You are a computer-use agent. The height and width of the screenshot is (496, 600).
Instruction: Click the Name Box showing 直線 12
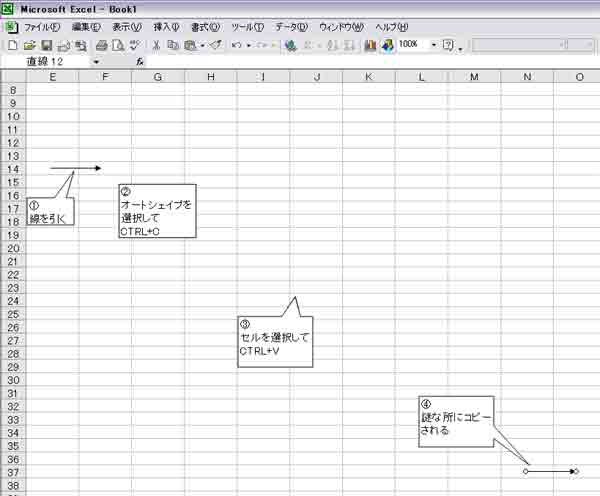pyautogui.click(x=47, y=62)
